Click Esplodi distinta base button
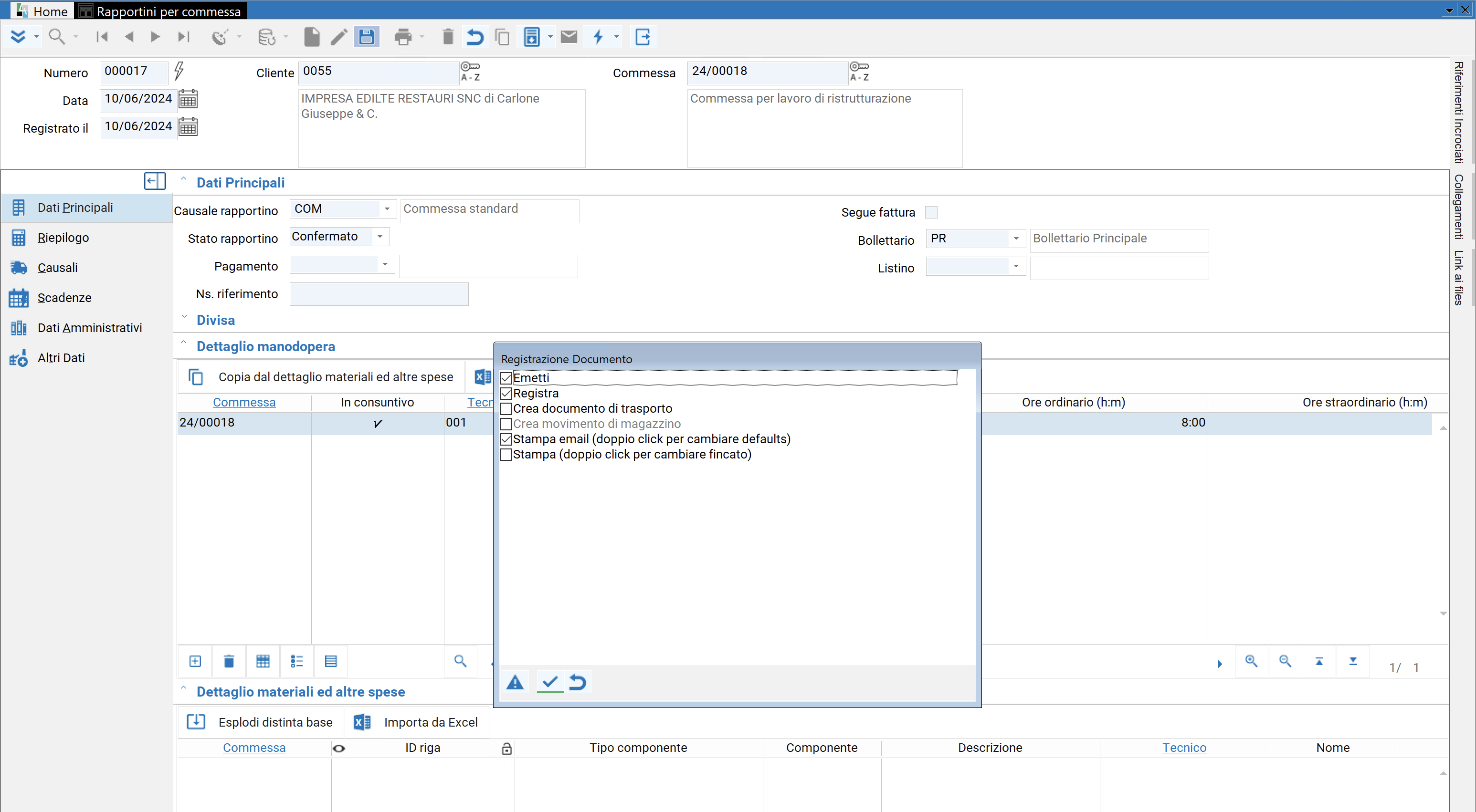 tap(260, 722)
